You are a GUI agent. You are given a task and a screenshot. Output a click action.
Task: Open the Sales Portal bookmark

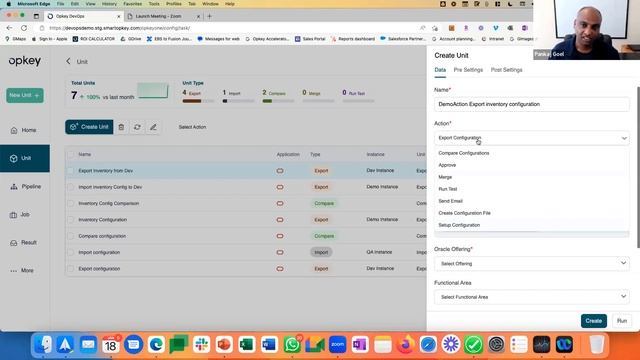point(310,39)
